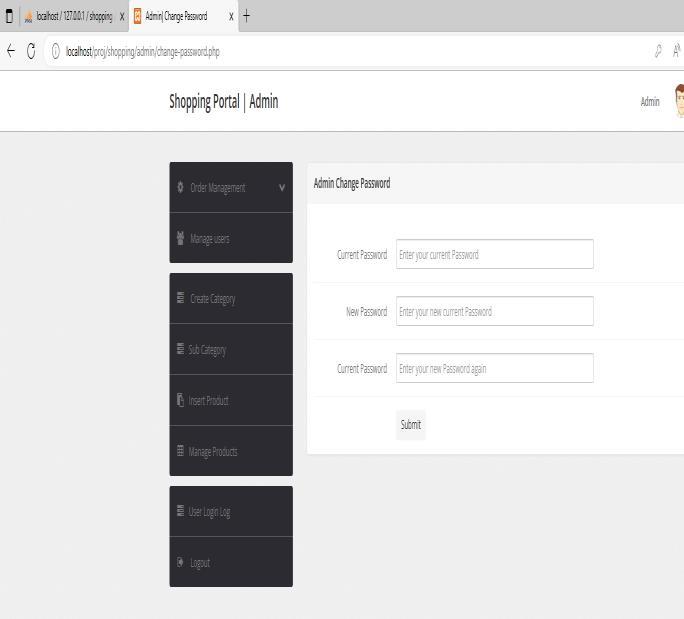Click the browser back arrow
Viewport: 684px width, 619px height.
tap(11, 51)
